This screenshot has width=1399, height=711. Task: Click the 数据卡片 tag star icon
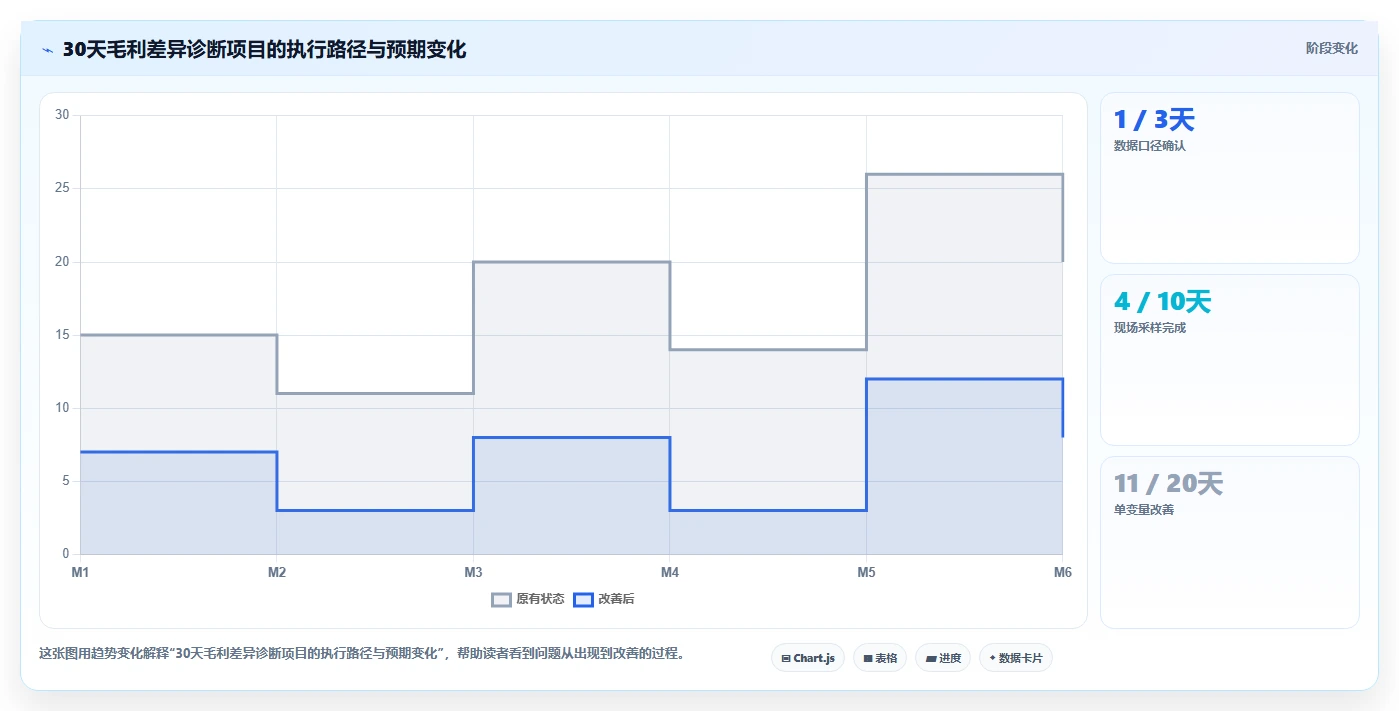click(x=992, y=658)
